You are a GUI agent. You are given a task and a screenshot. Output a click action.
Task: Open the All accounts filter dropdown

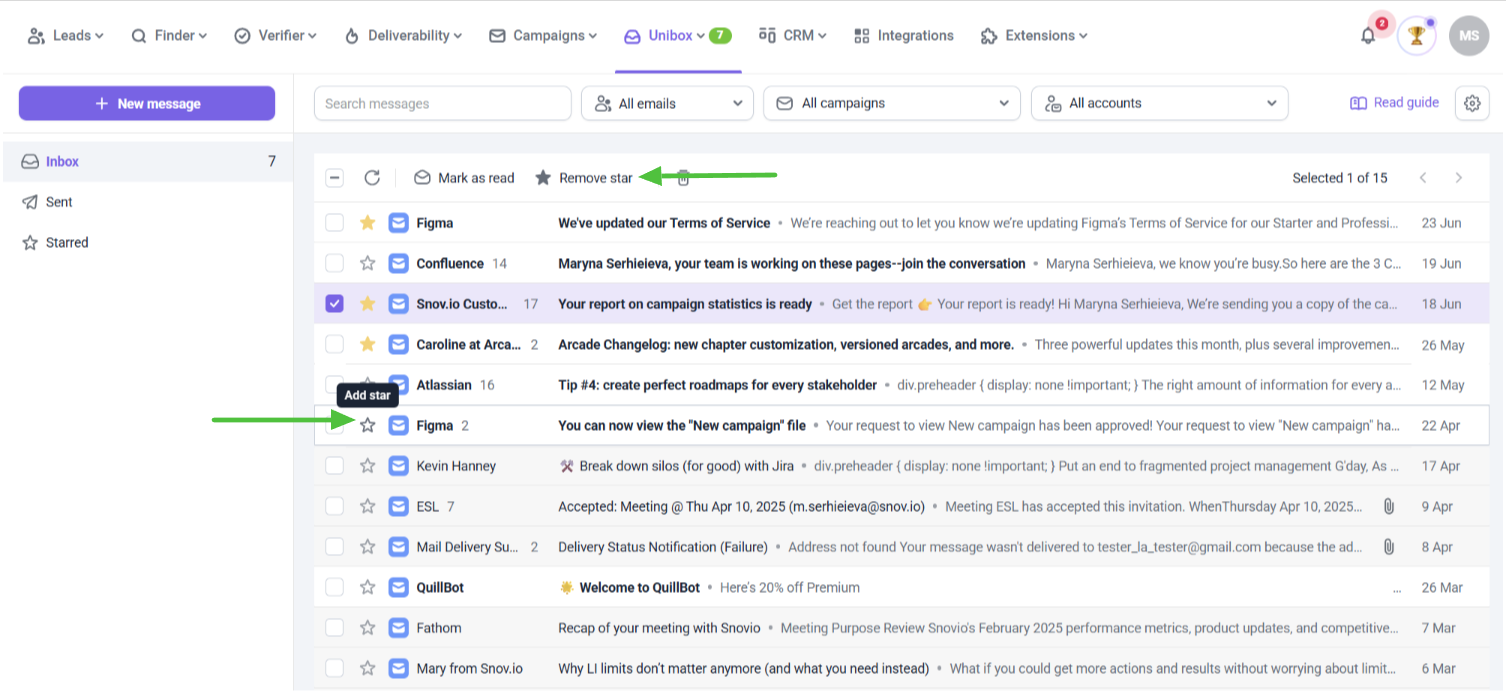coord(1159,103)
